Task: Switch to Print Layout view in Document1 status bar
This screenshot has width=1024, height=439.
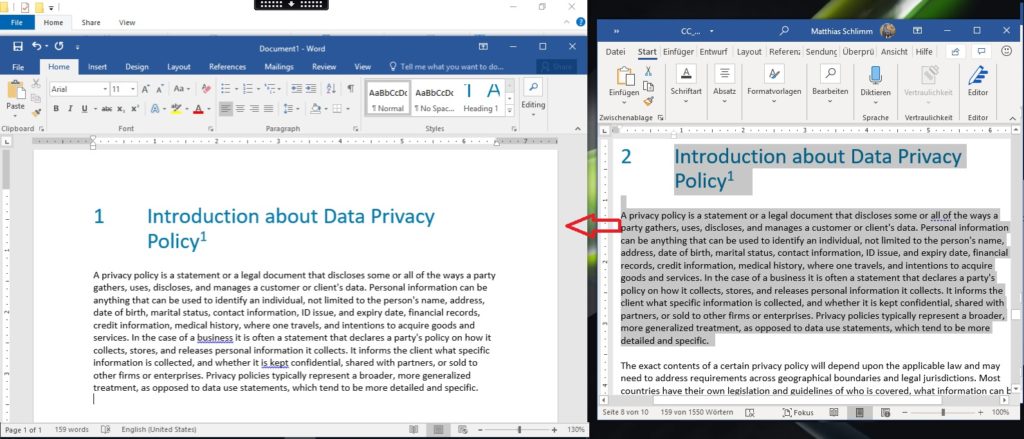Action: pyautogui.click(x=438, y=429)
